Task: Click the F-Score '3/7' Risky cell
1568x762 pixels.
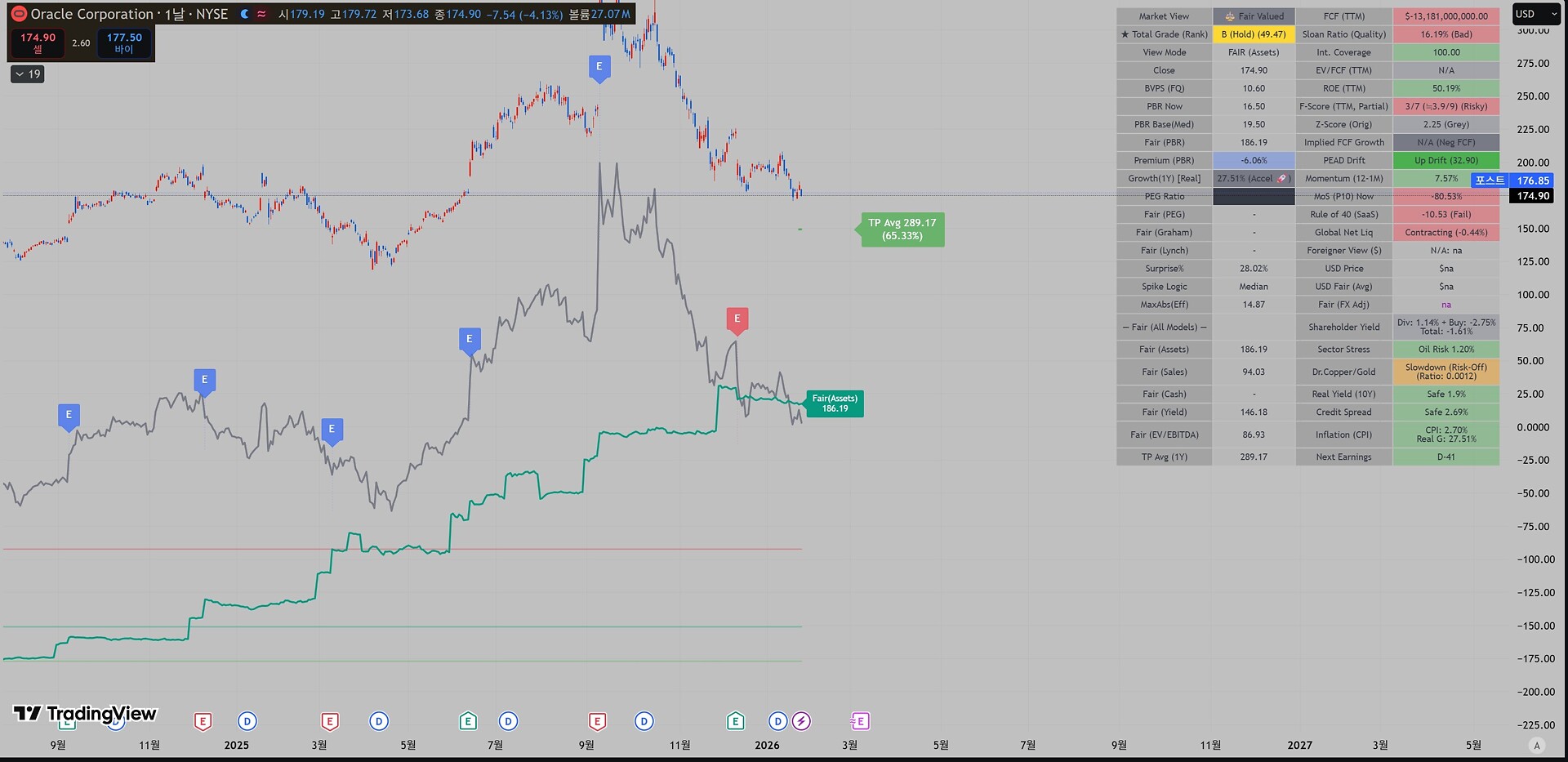Action: (1446, 106)
